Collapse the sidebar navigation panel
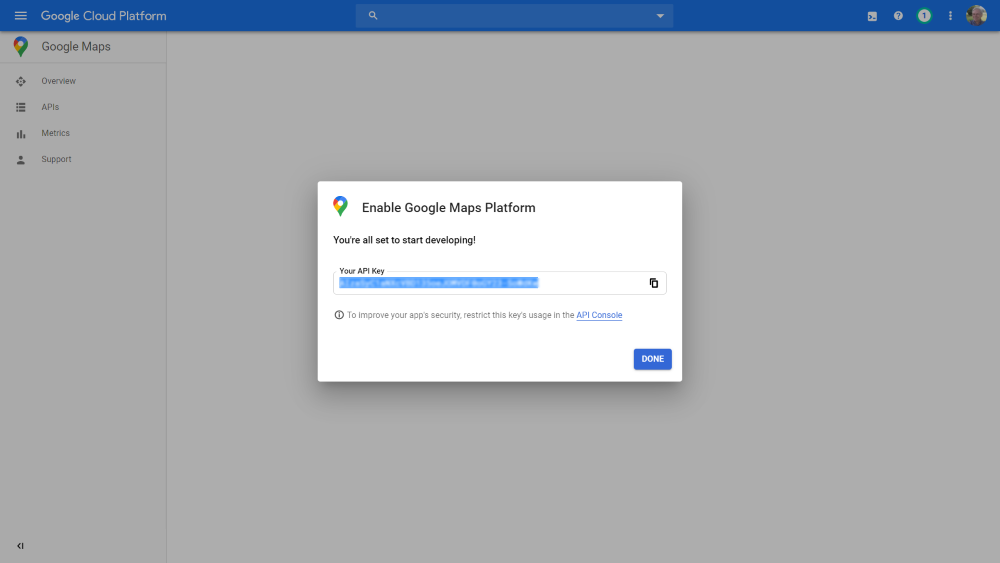This screenshot has width=1000, height=563. click(x=20, y=546)
